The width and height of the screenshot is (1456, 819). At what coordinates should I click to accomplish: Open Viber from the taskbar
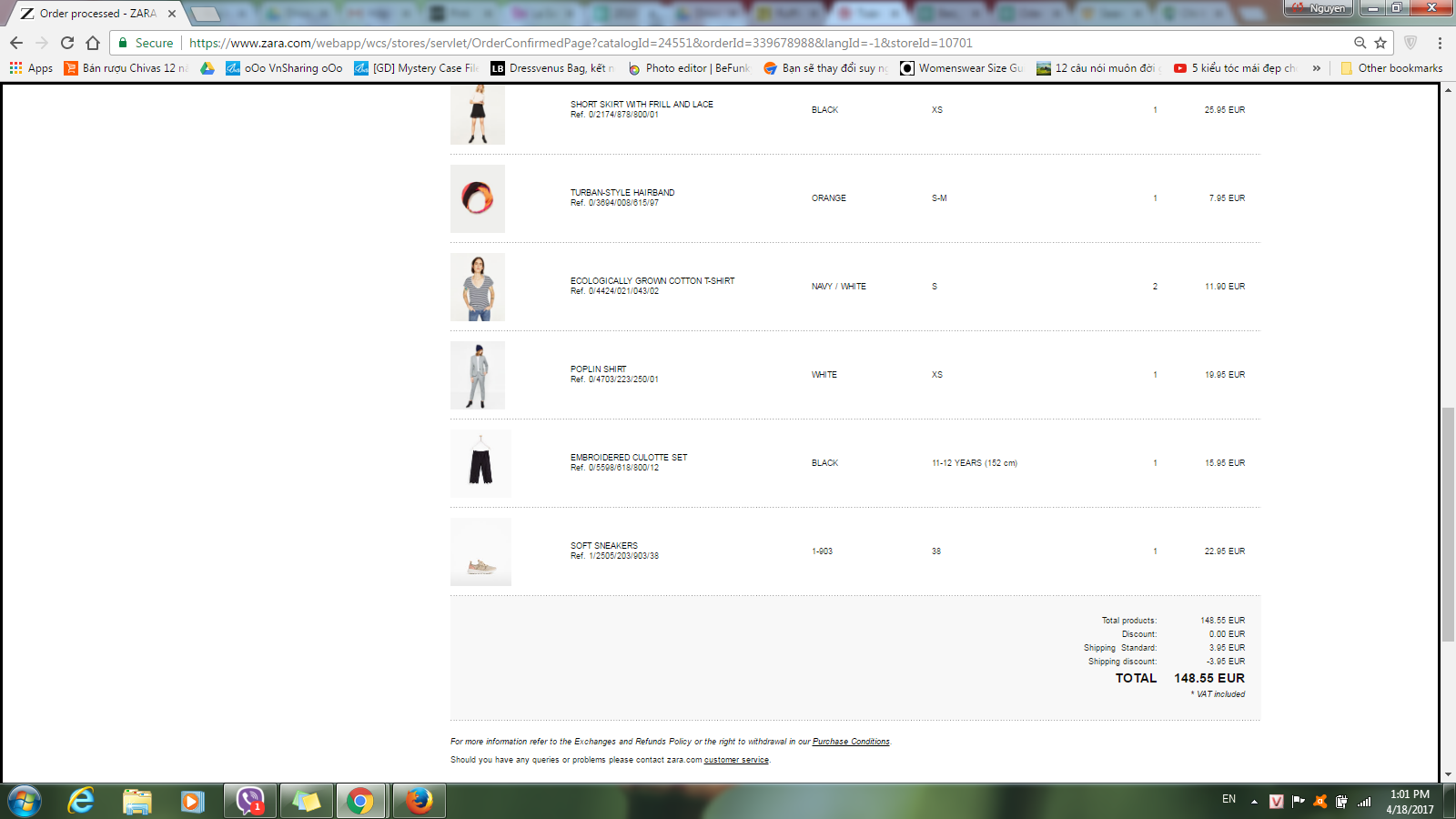tap(249, 801)
